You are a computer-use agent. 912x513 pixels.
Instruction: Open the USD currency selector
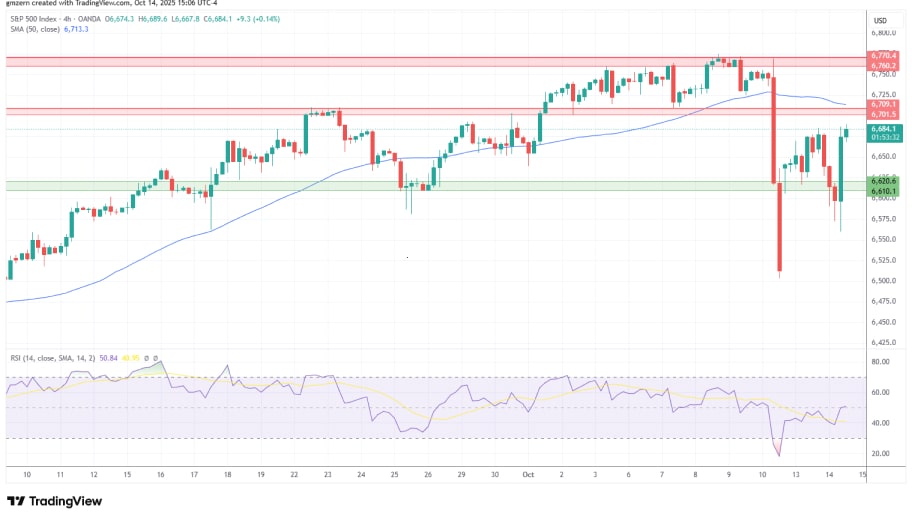click(881, 21)
